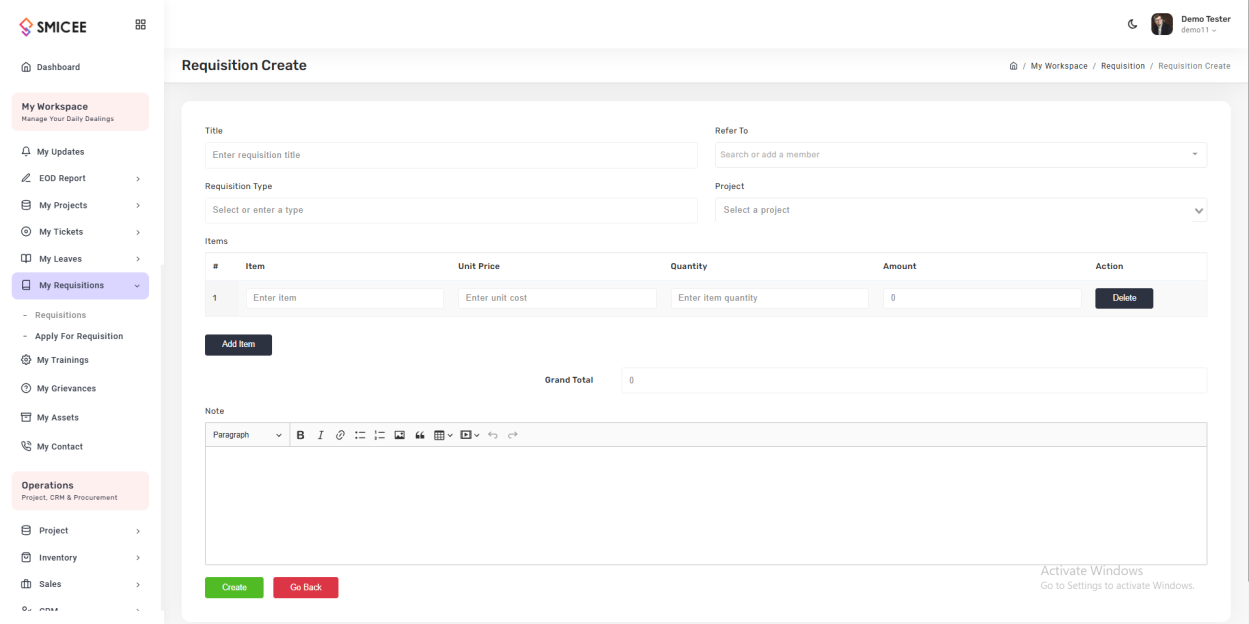Expand the My Leaves sidebar menu

80,259
